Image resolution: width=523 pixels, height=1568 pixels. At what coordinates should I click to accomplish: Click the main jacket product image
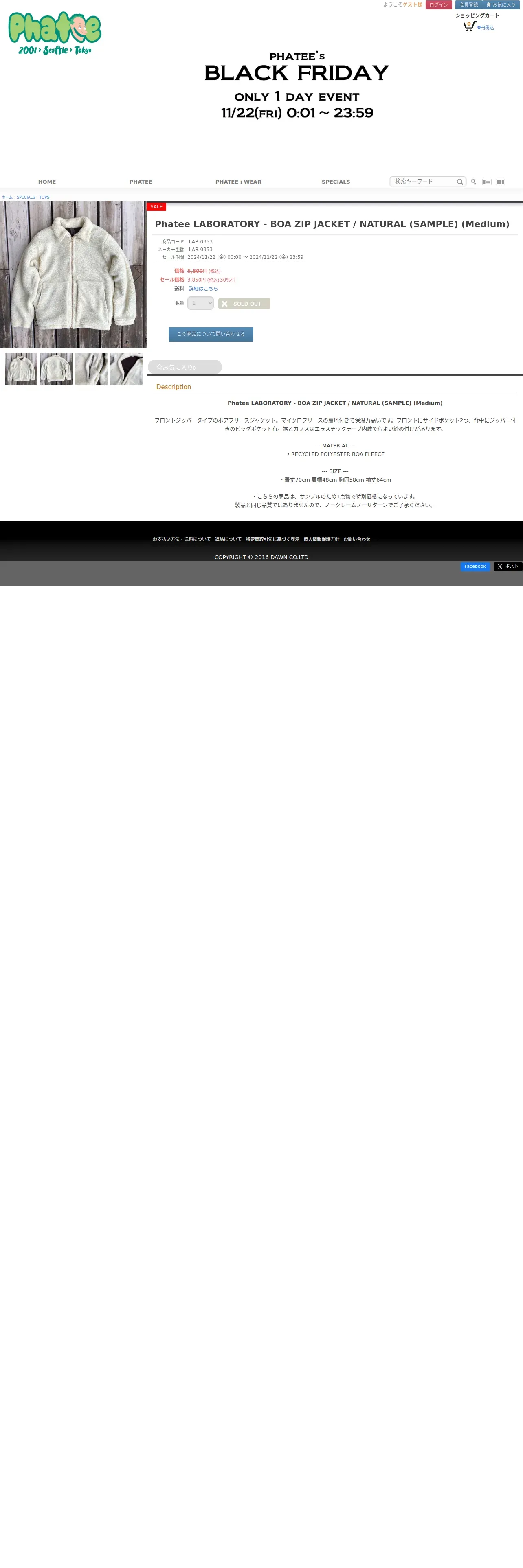[73, 274]
